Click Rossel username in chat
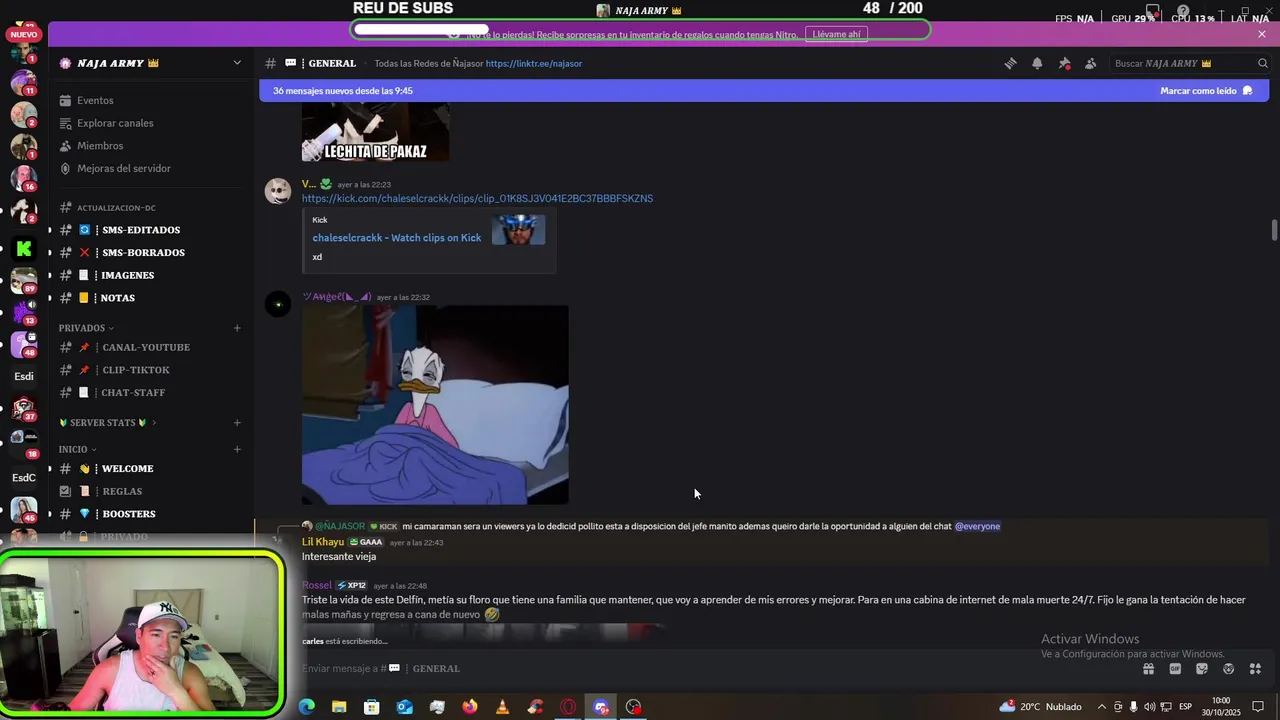Image resolution: width=1280 pixels, height=720 pixels. click(x=316, y=585)
